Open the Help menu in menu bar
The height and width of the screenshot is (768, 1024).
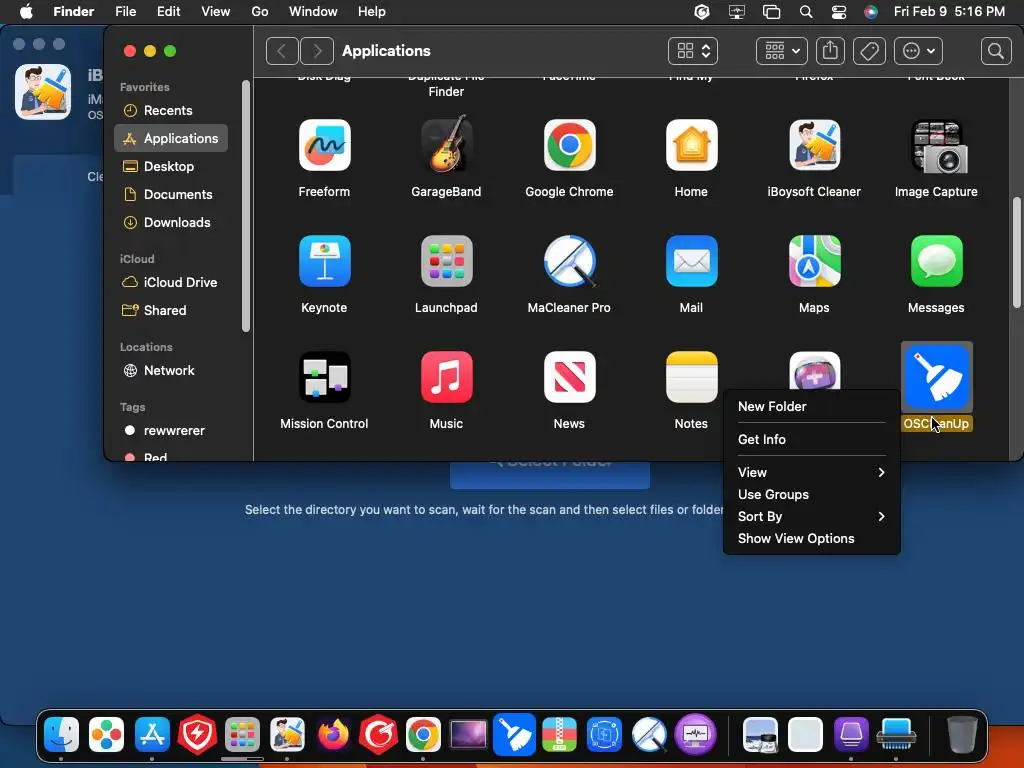click(x=372, y=12)
